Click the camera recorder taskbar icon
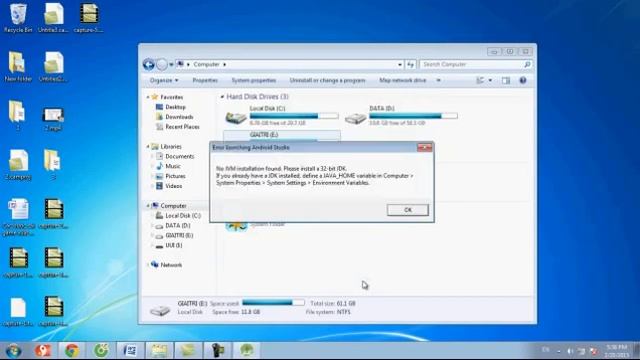640x360 pixels. 218,351
